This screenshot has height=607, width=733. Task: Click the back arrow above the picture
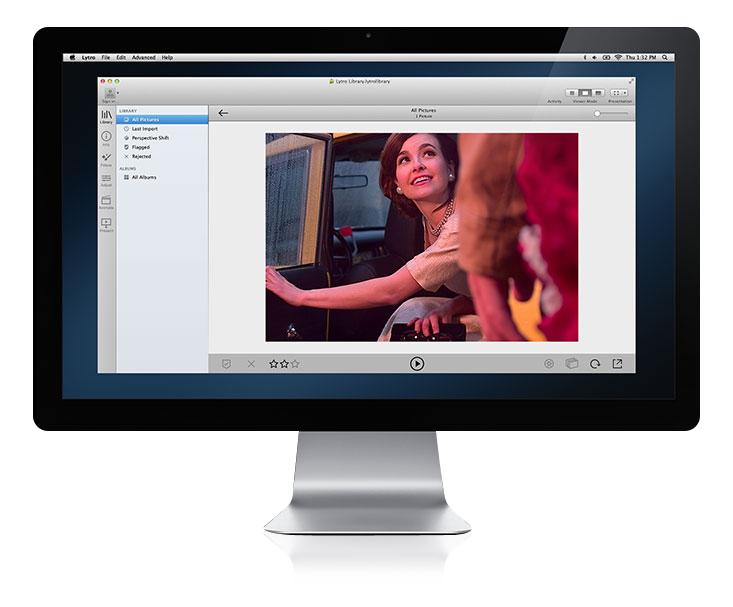[223, 113]
